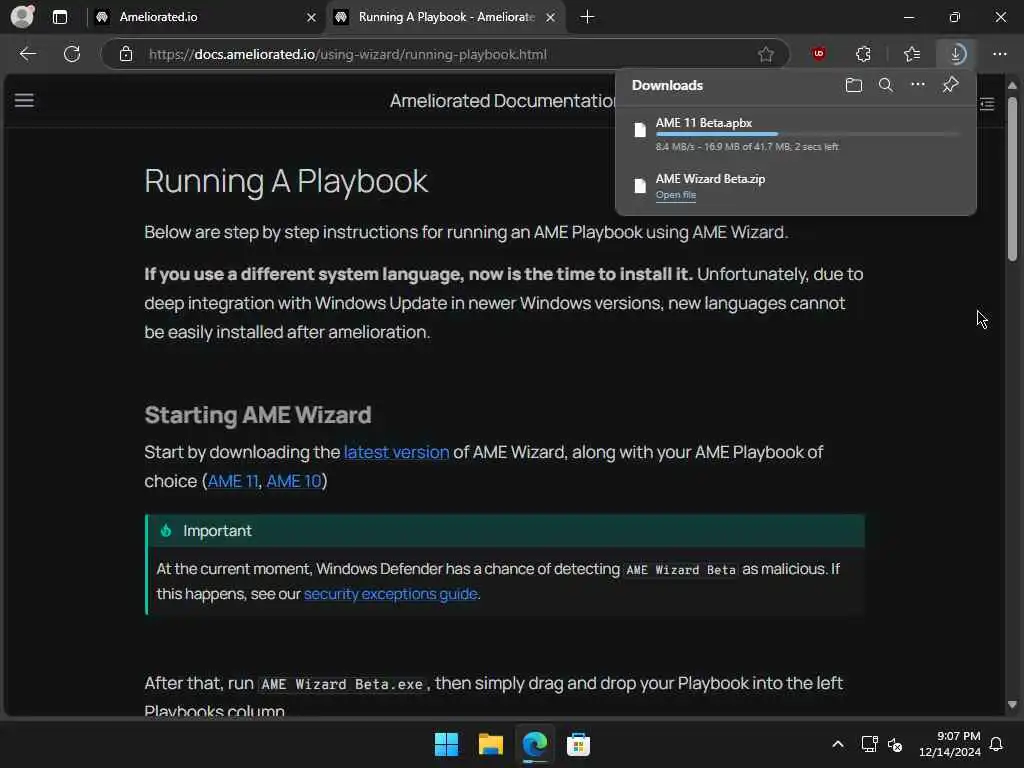Open the table of contents icon
The image size is (1024, 768).
click(x=987, y=103)
